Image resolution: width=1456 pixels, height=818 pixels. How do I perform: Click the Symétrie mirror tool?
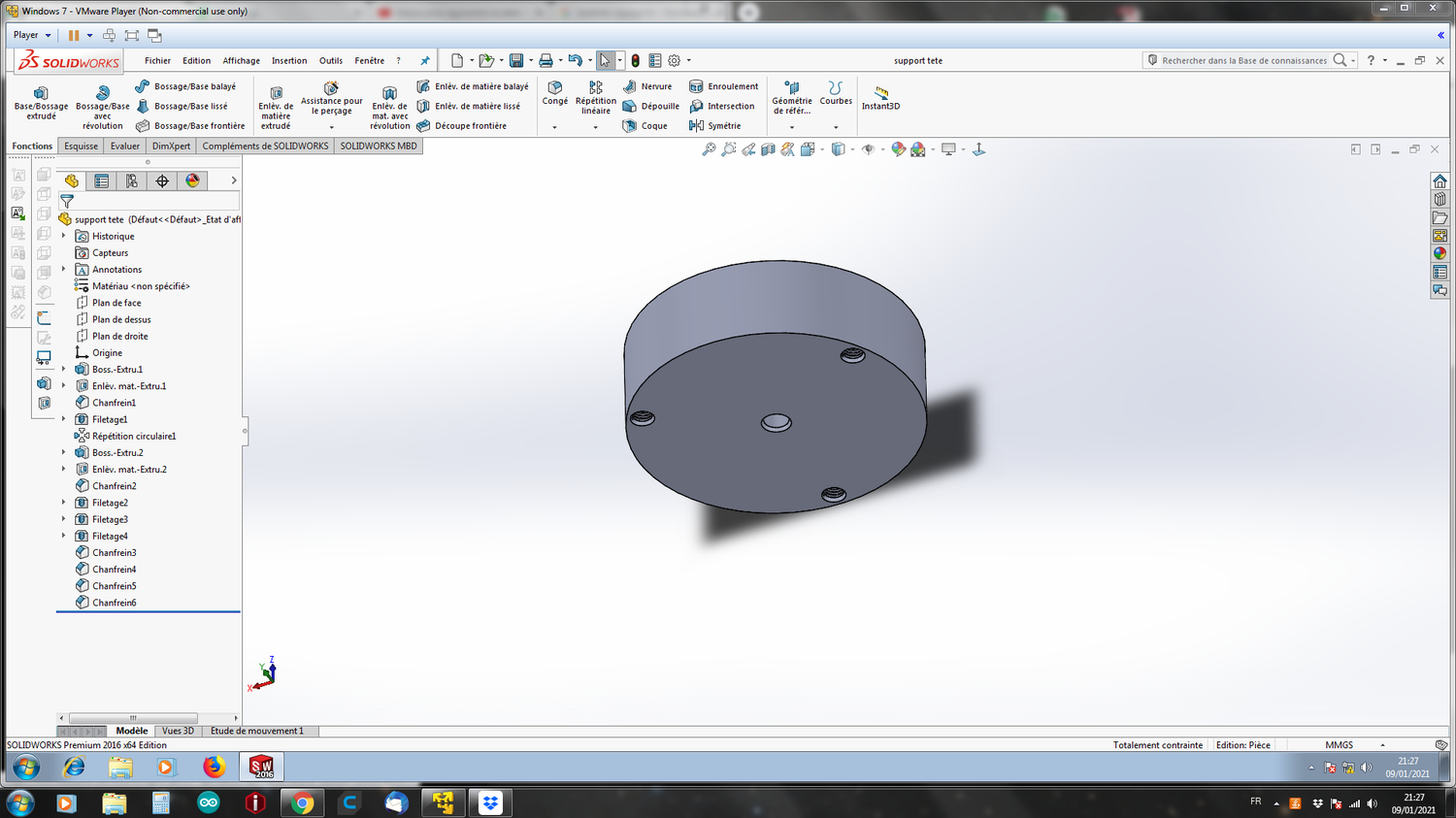click(715, 125)
